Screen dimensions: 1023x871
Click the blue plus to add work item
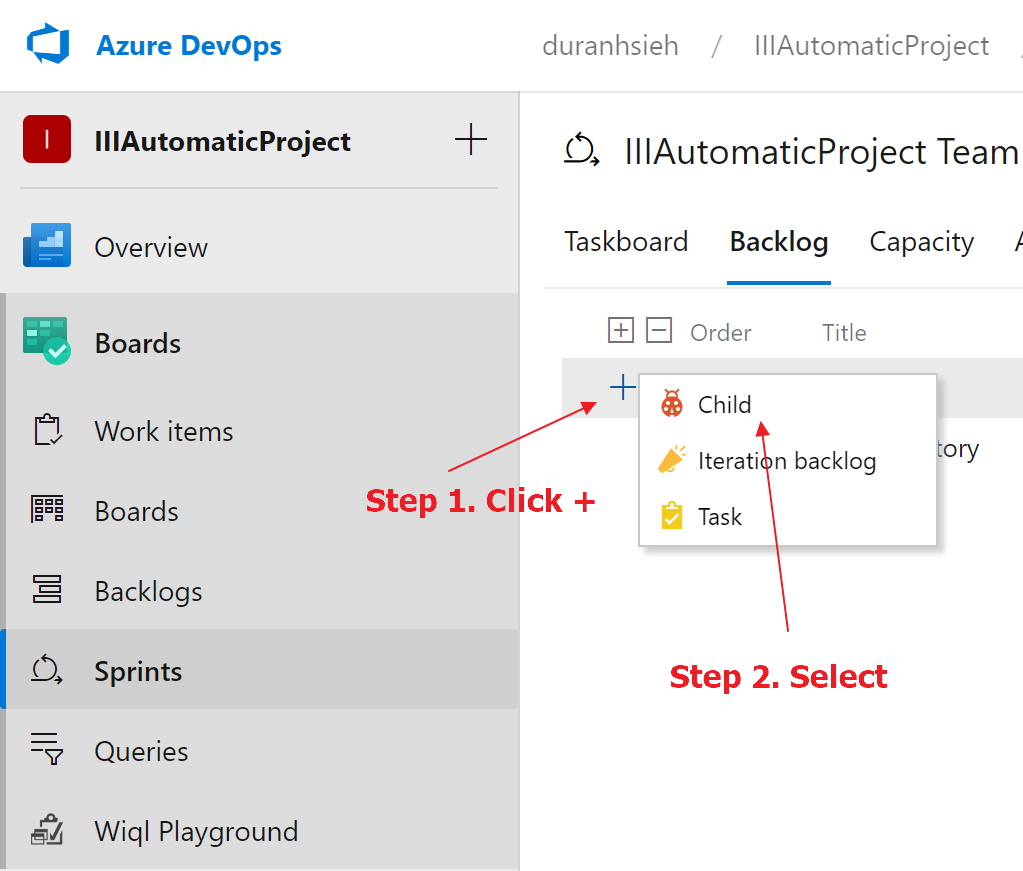[x=622, y=387]
